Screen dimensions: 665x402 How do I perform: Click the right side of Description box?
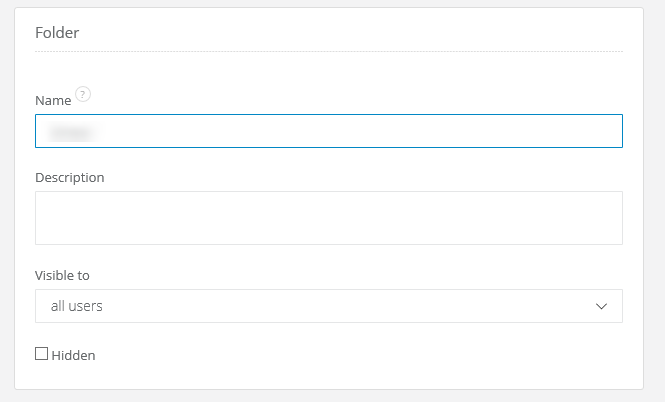[590, 217]
